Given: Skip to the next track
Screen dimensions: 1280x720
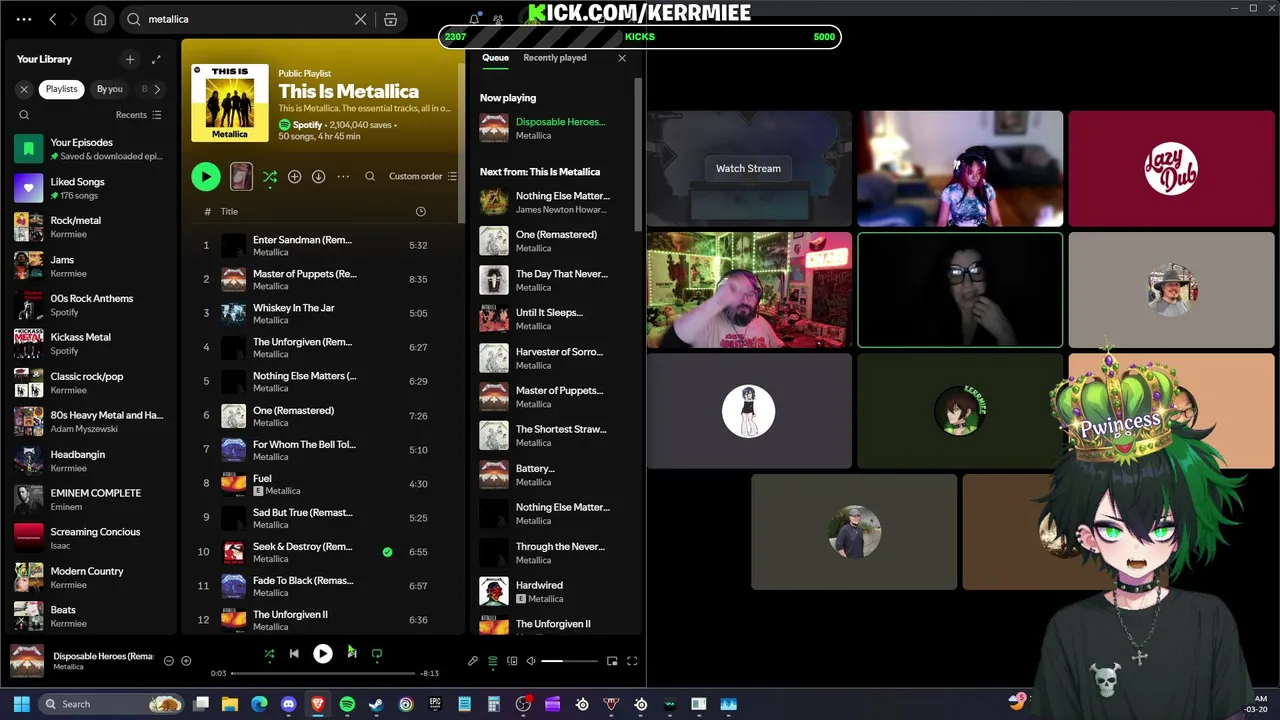Looking at the screenshot, I should [352, 654].
